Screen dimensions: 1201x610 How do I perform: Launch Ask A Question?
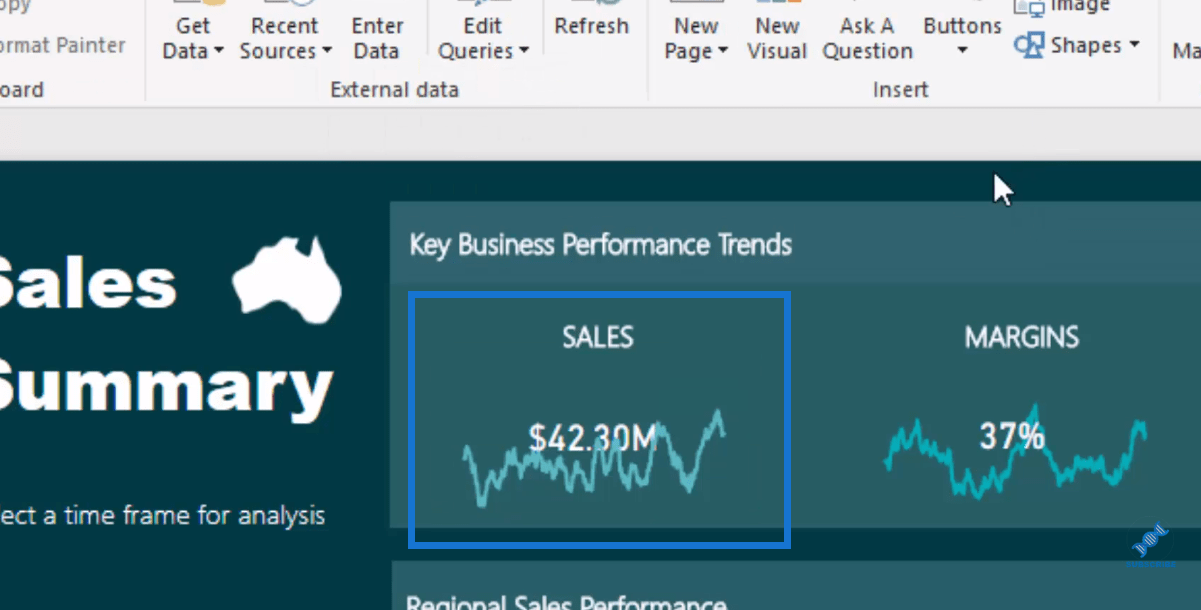point(867,30)
